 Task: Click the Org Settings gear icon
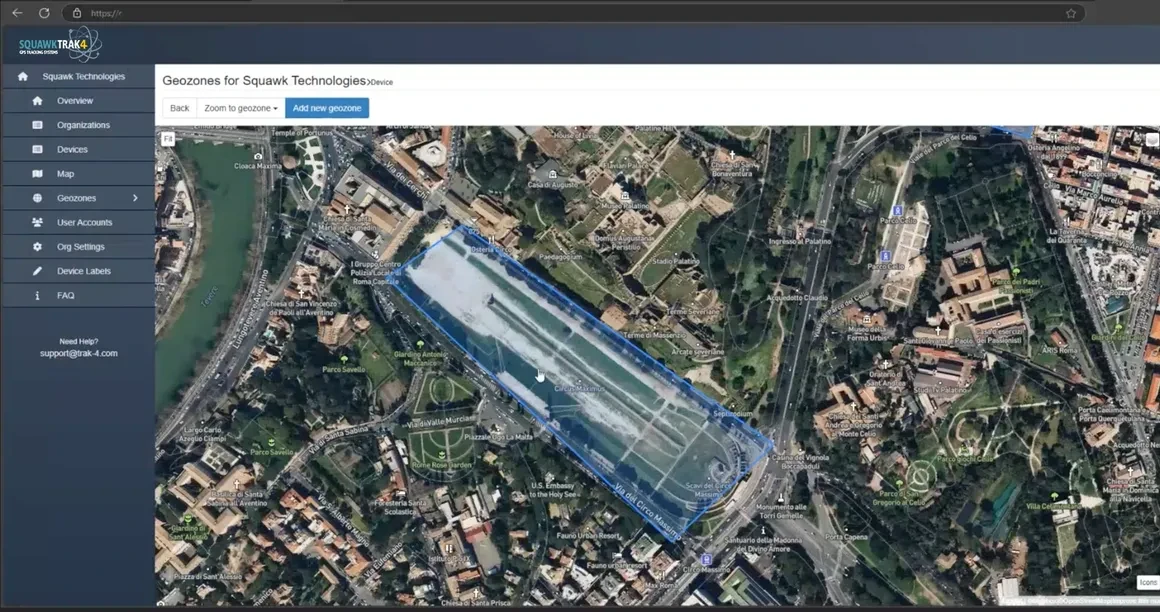[x=37, y=246]
